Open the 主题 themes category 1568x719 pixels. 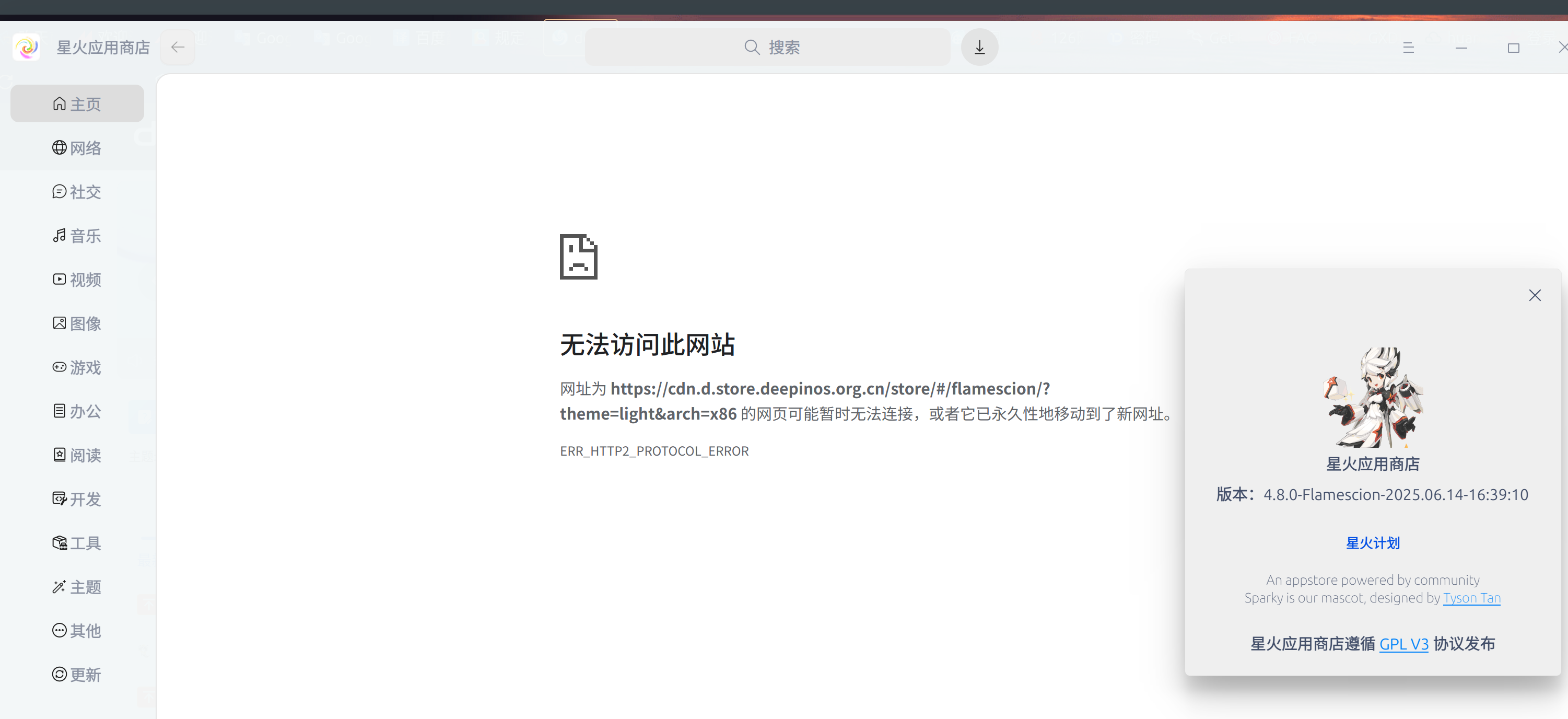tap(77, 586)
